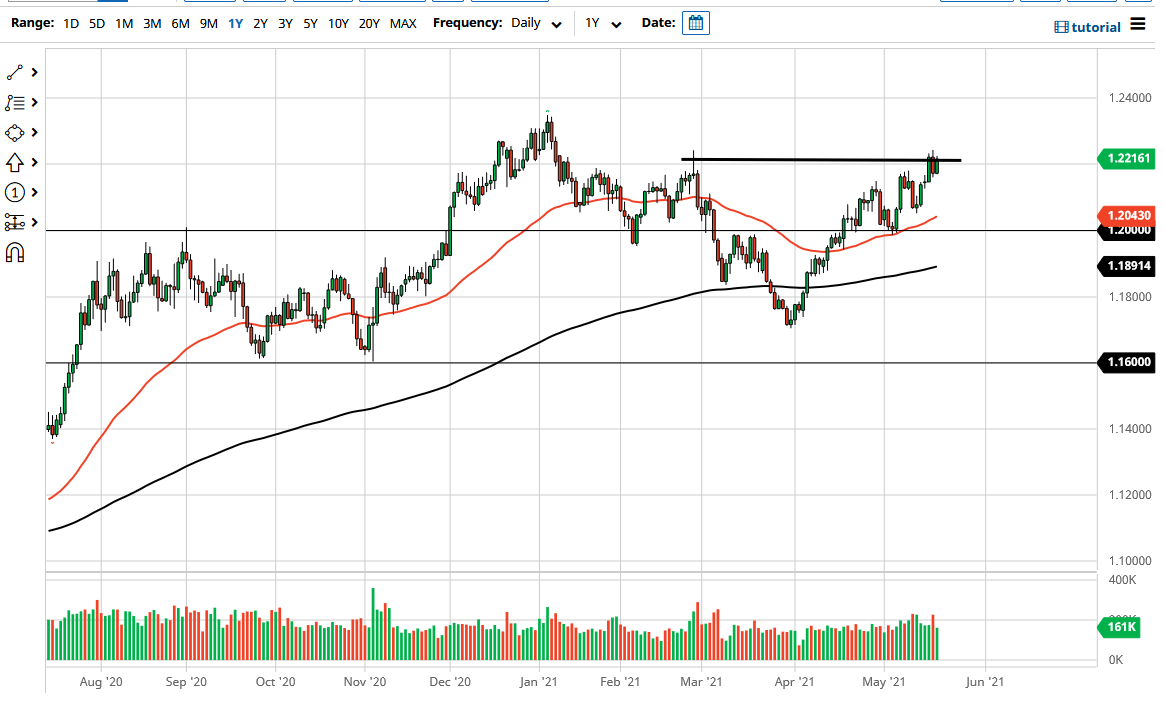Click the 1D range button
Viewport: 1163px width, 702px height.
70,23
